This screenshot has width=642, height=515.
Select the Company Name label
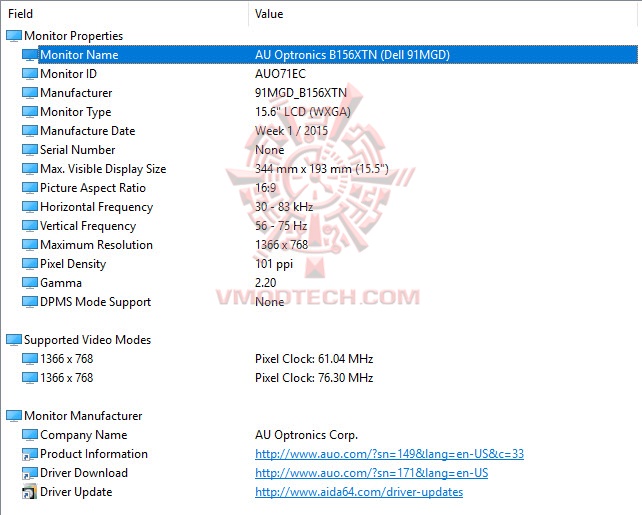pyautogui.click(x=84, y=435)
